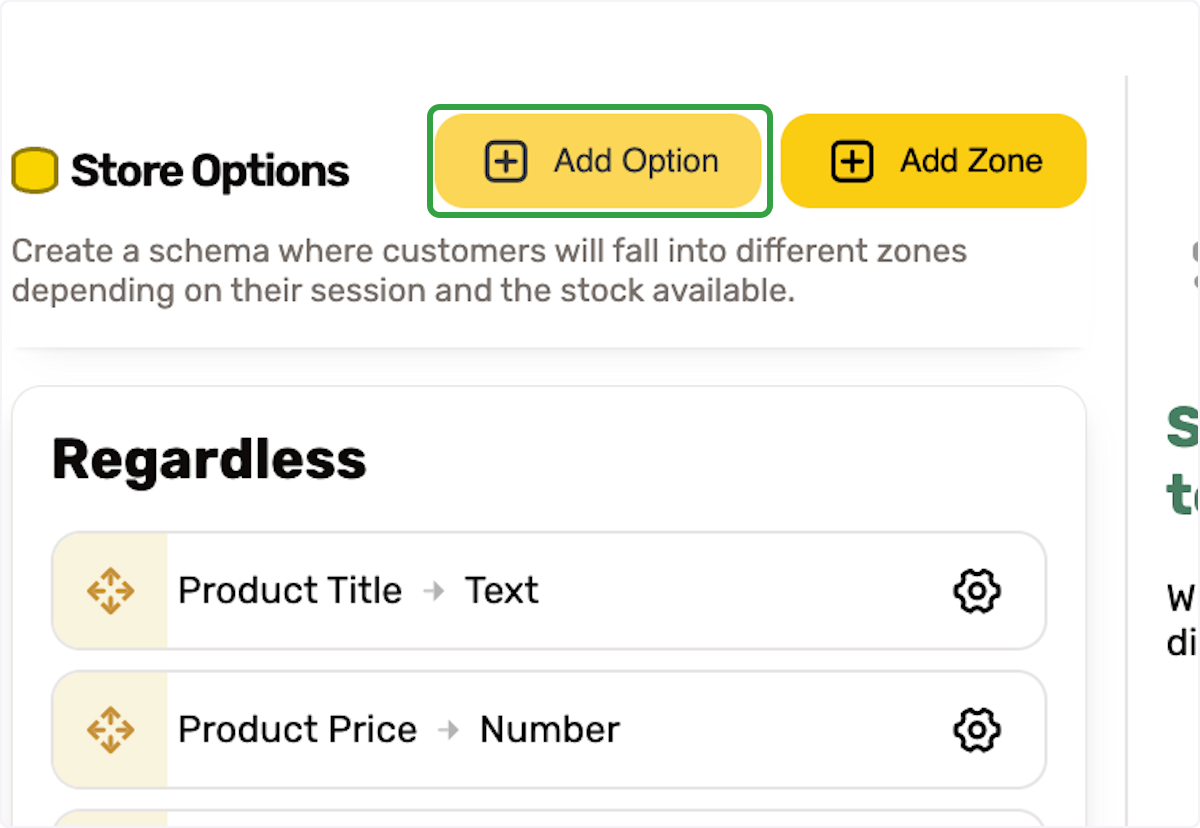
Task: Click the Store Options heading
Action: tap(210, 171)
